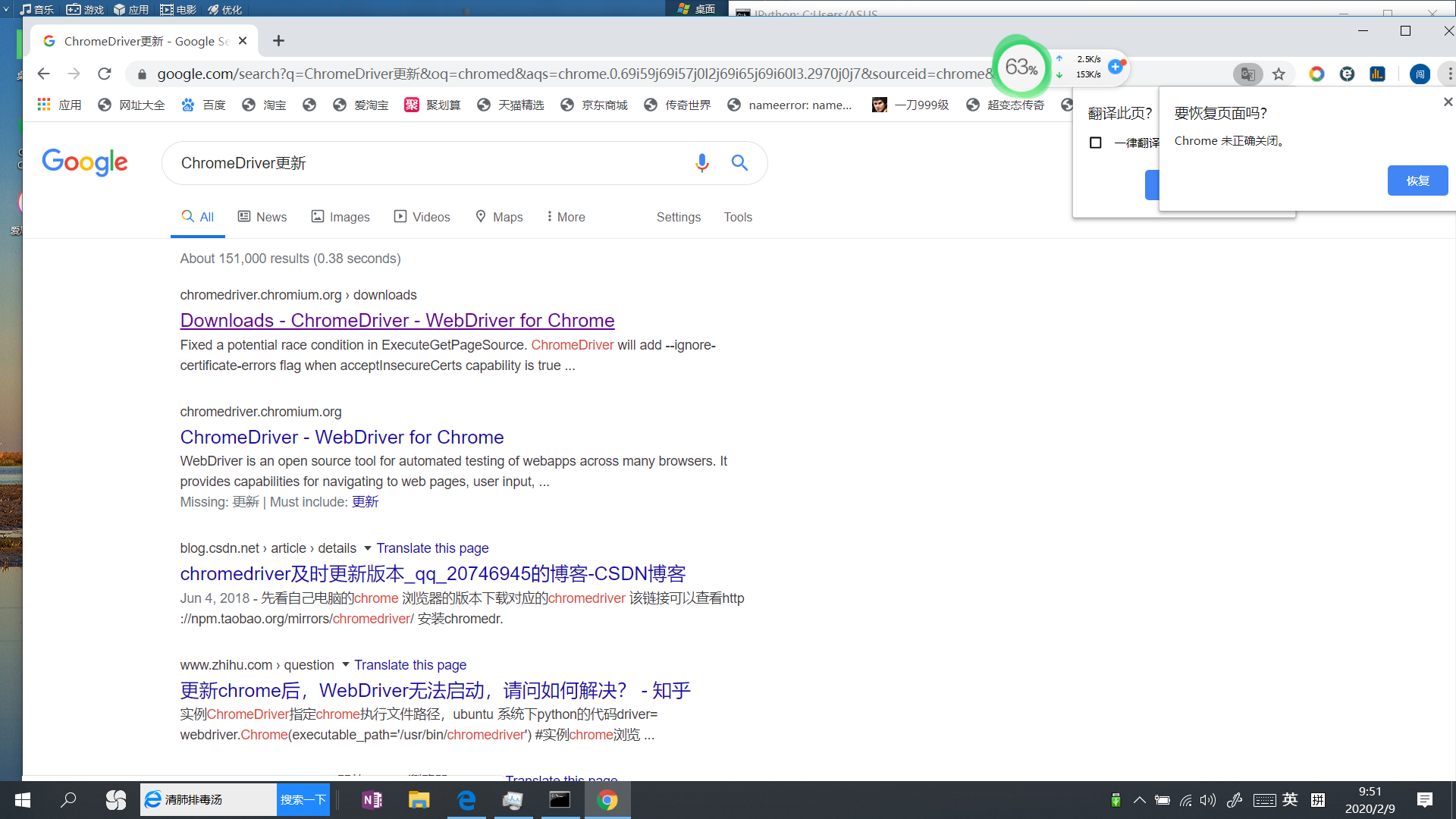Expand the Settings search options dropdown

(x=678, y=217)
